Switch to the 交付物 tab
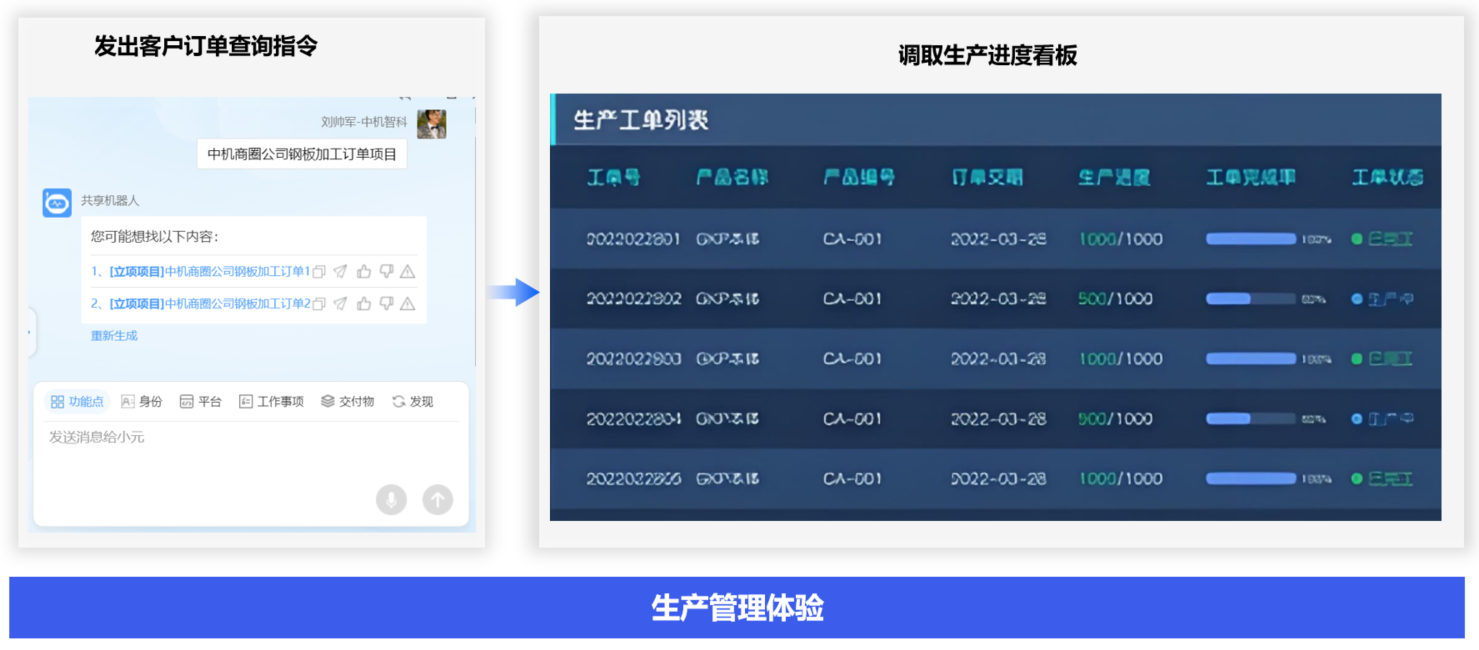Viewport: 1479px width, 650px height. pos(347,402)
